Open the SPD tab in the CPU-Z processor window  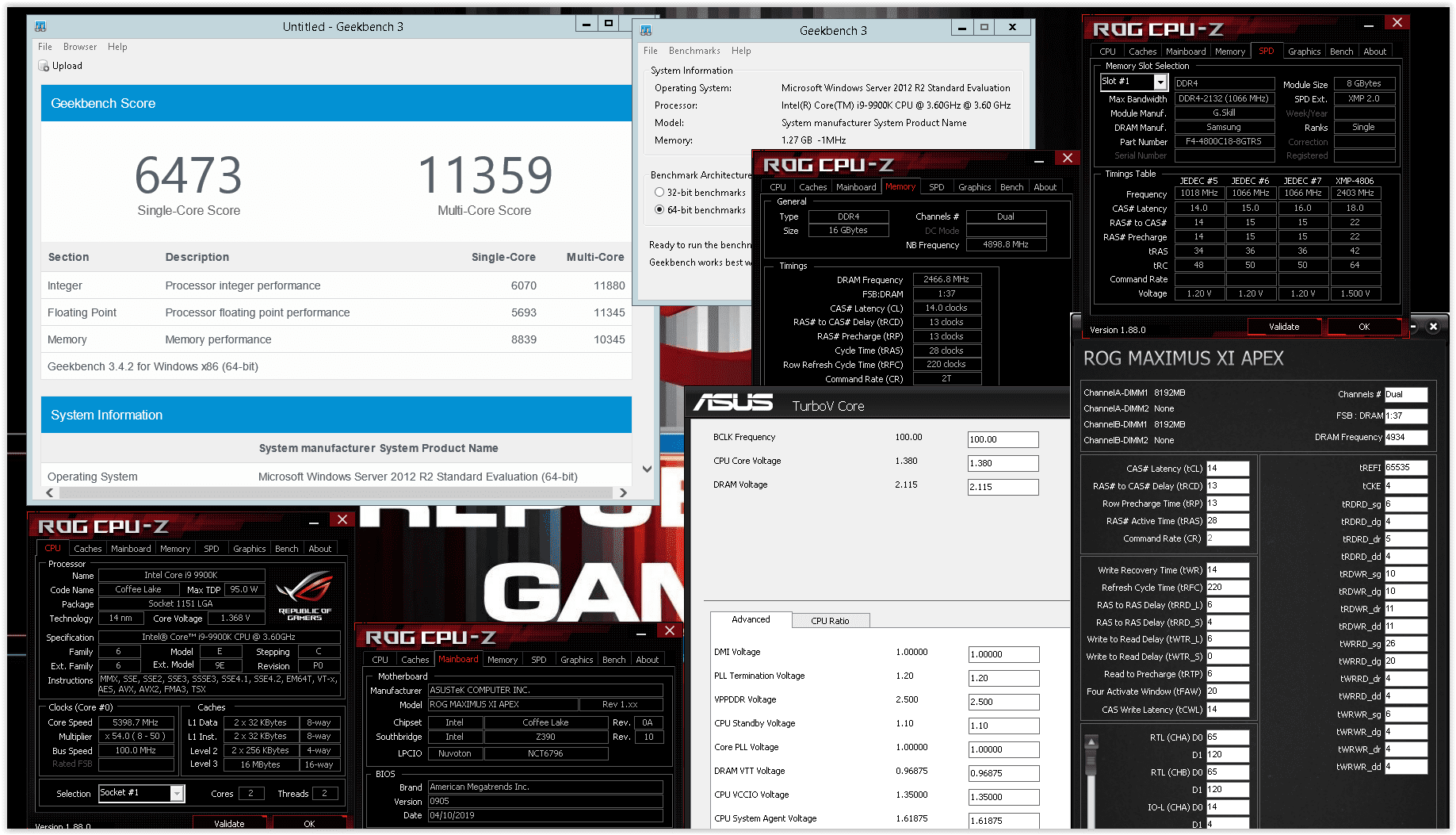pos(211,549)
